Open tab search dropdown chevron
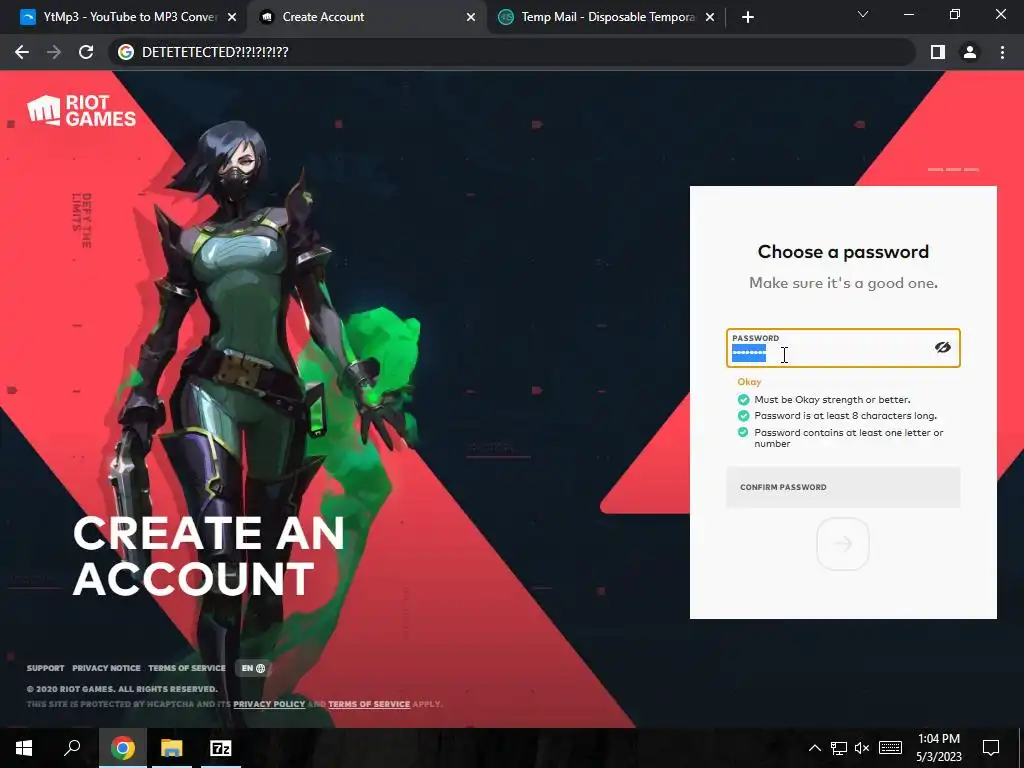 [863, 14]
